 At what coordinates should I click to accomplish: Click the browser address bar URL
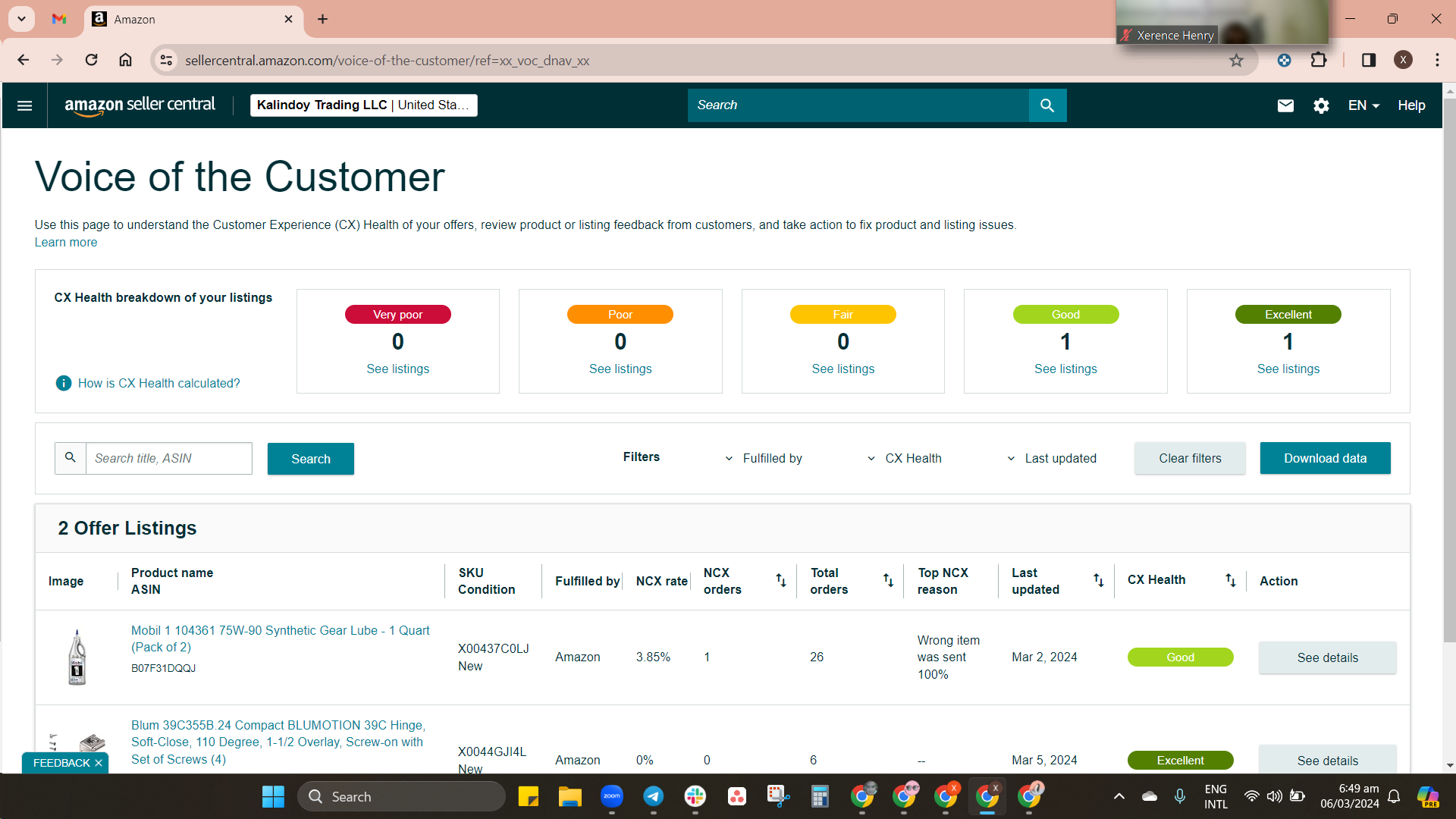[387, 60]
